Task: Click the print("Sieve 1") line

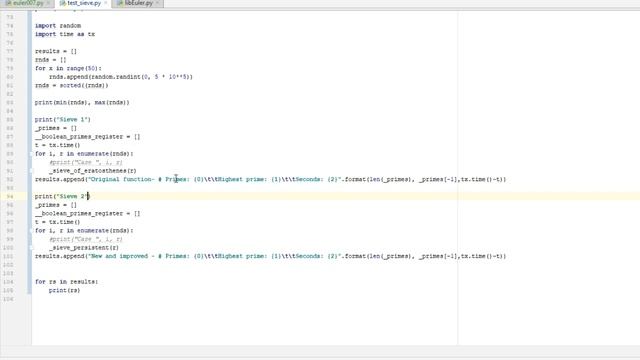Action: pyautogui.click(x=63, y=120)
